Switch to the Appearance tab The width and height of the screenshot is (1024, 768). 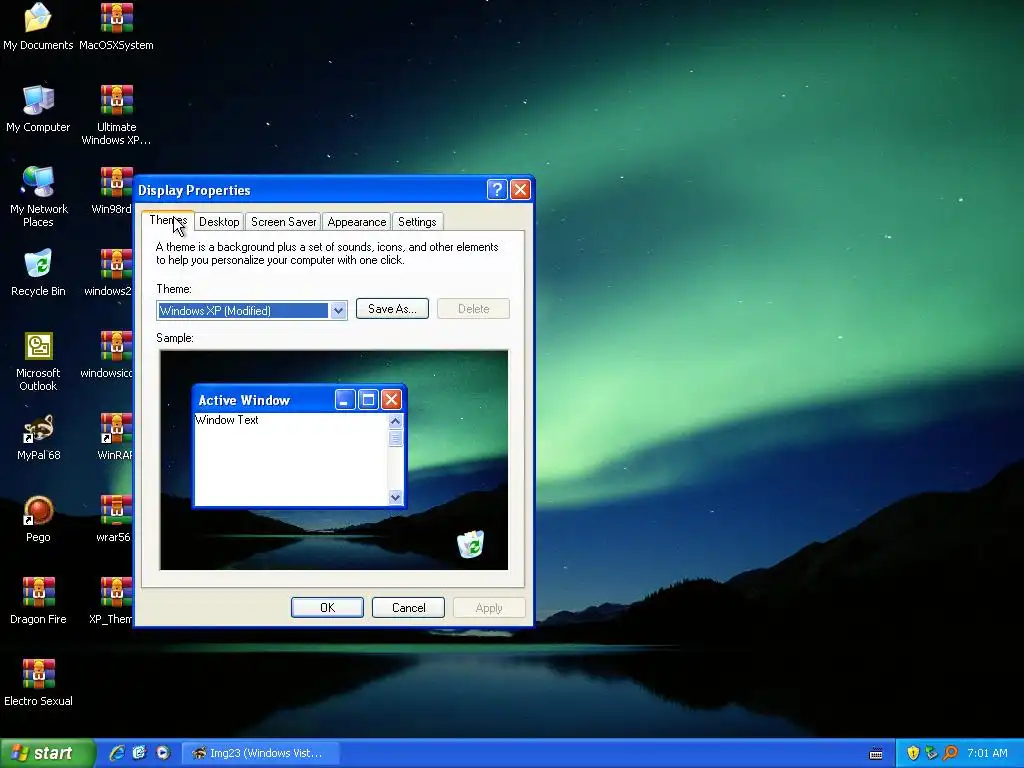pyautogui.click(x=357, y=222)
